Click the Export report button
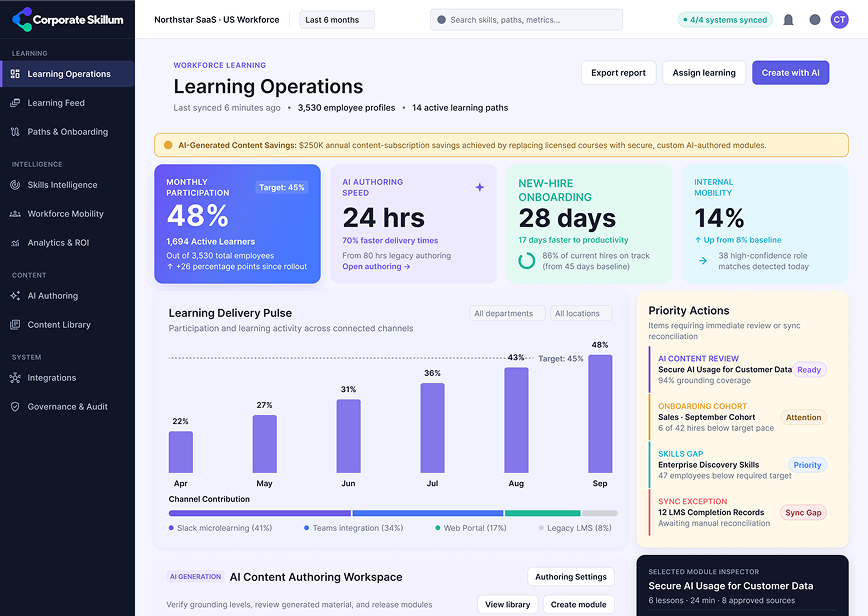The image size is (868, 616). tap(618, 73)
